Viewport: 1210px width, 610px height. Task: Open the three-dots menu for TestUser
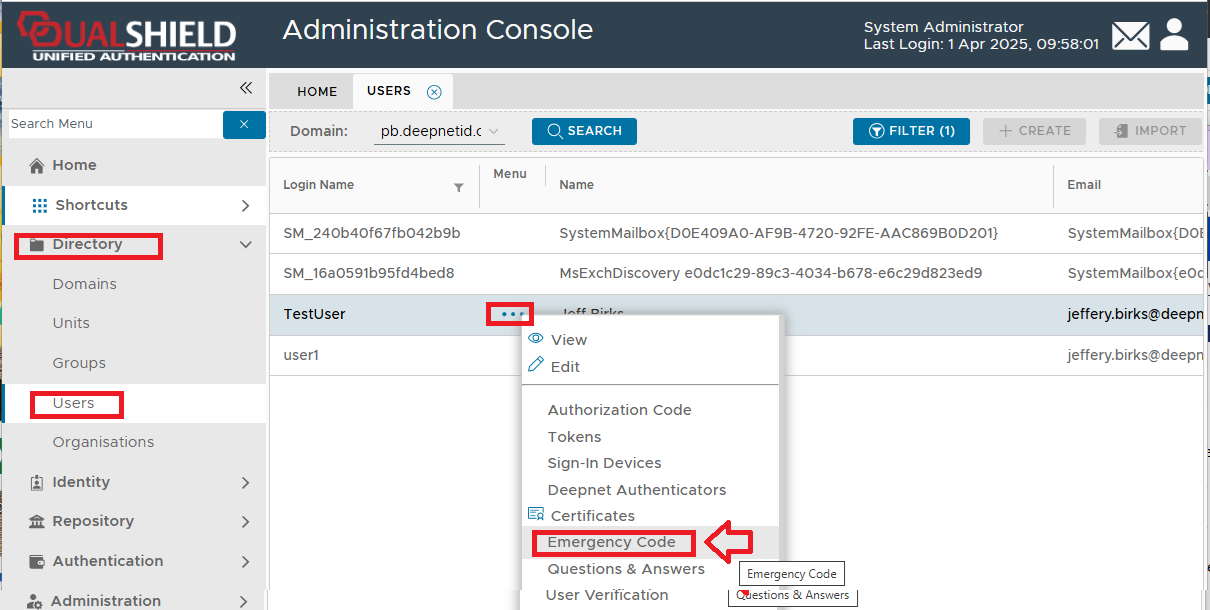pos(511,314)
